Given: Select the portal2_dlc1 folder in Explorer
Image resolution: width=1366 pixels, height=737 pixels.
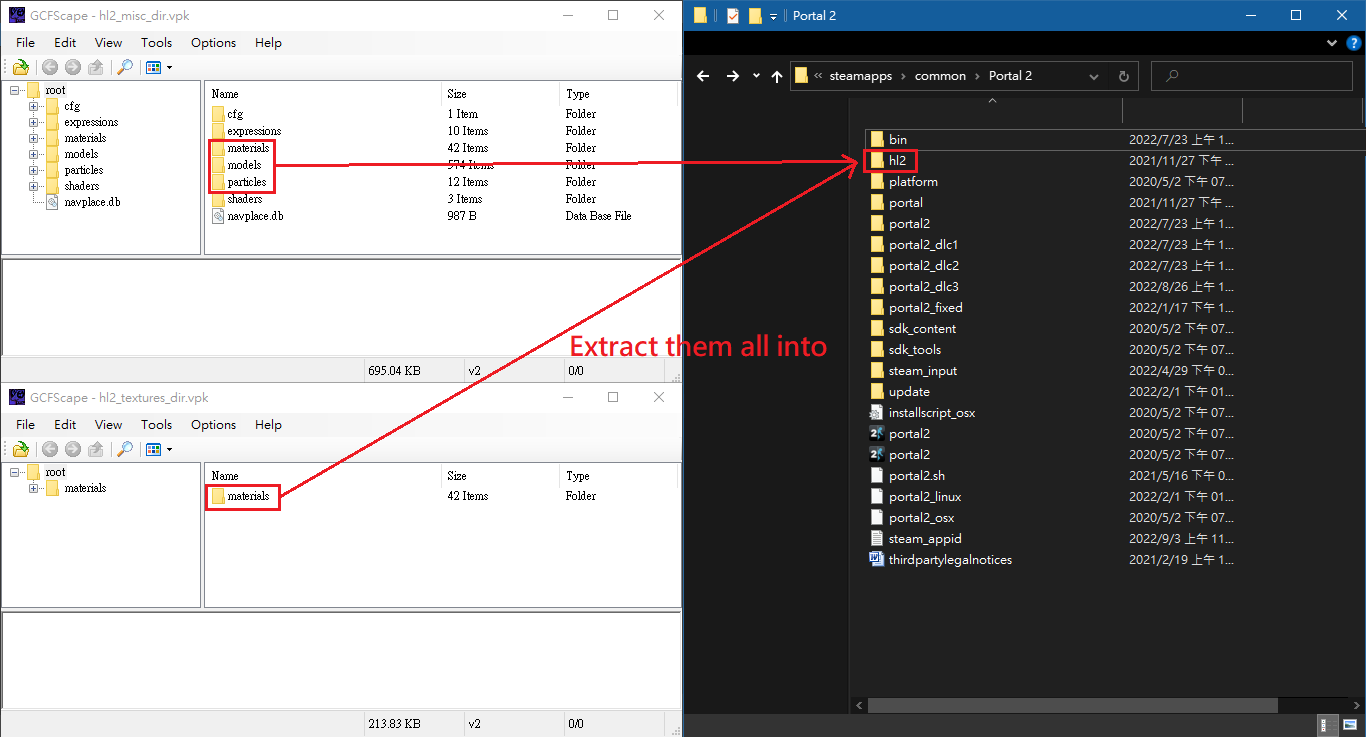Looking at the screenshot, I should coord(924,245).
